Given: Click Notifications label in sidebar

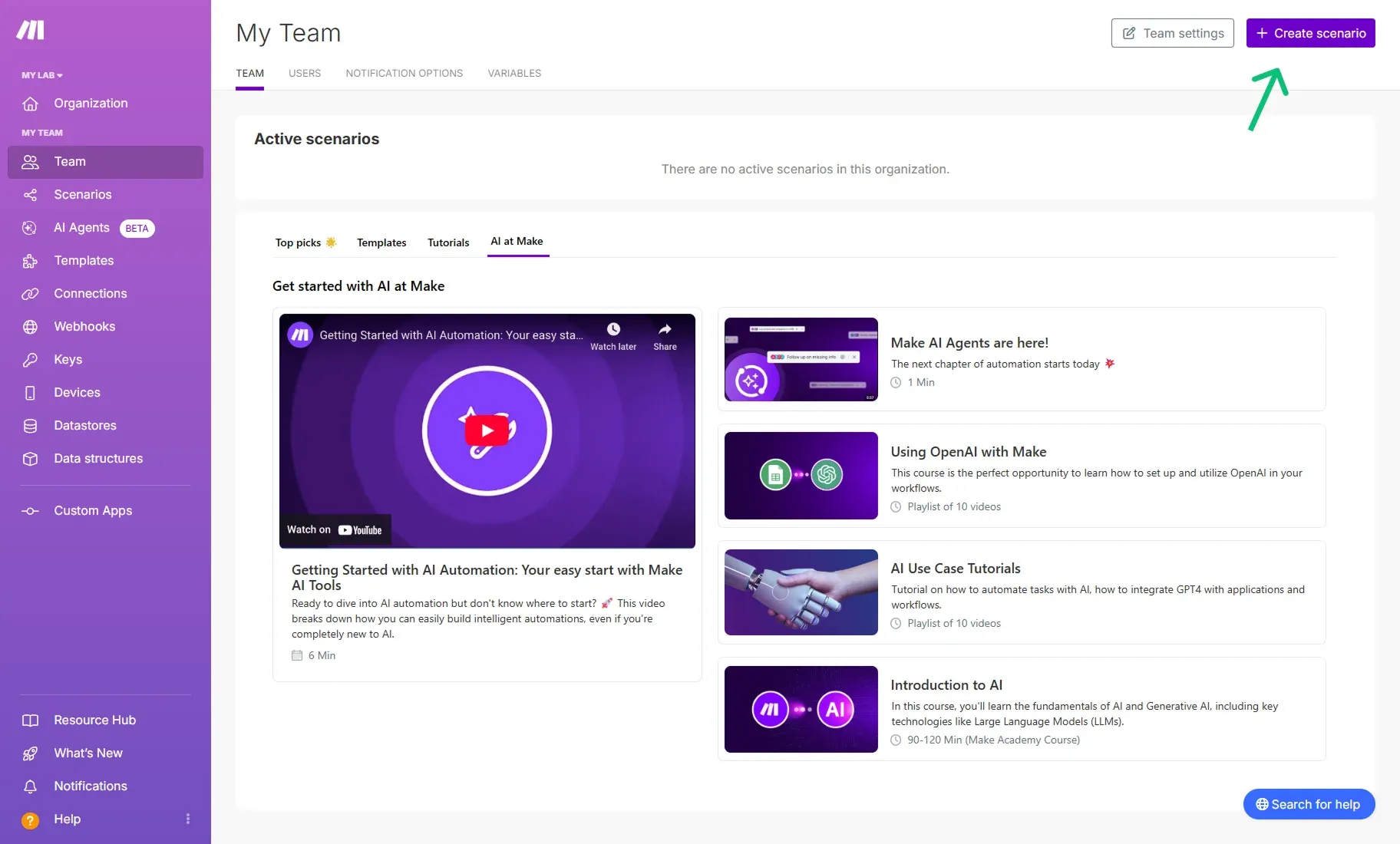Looking at the screenshot, I should click(x=91, y=786).
